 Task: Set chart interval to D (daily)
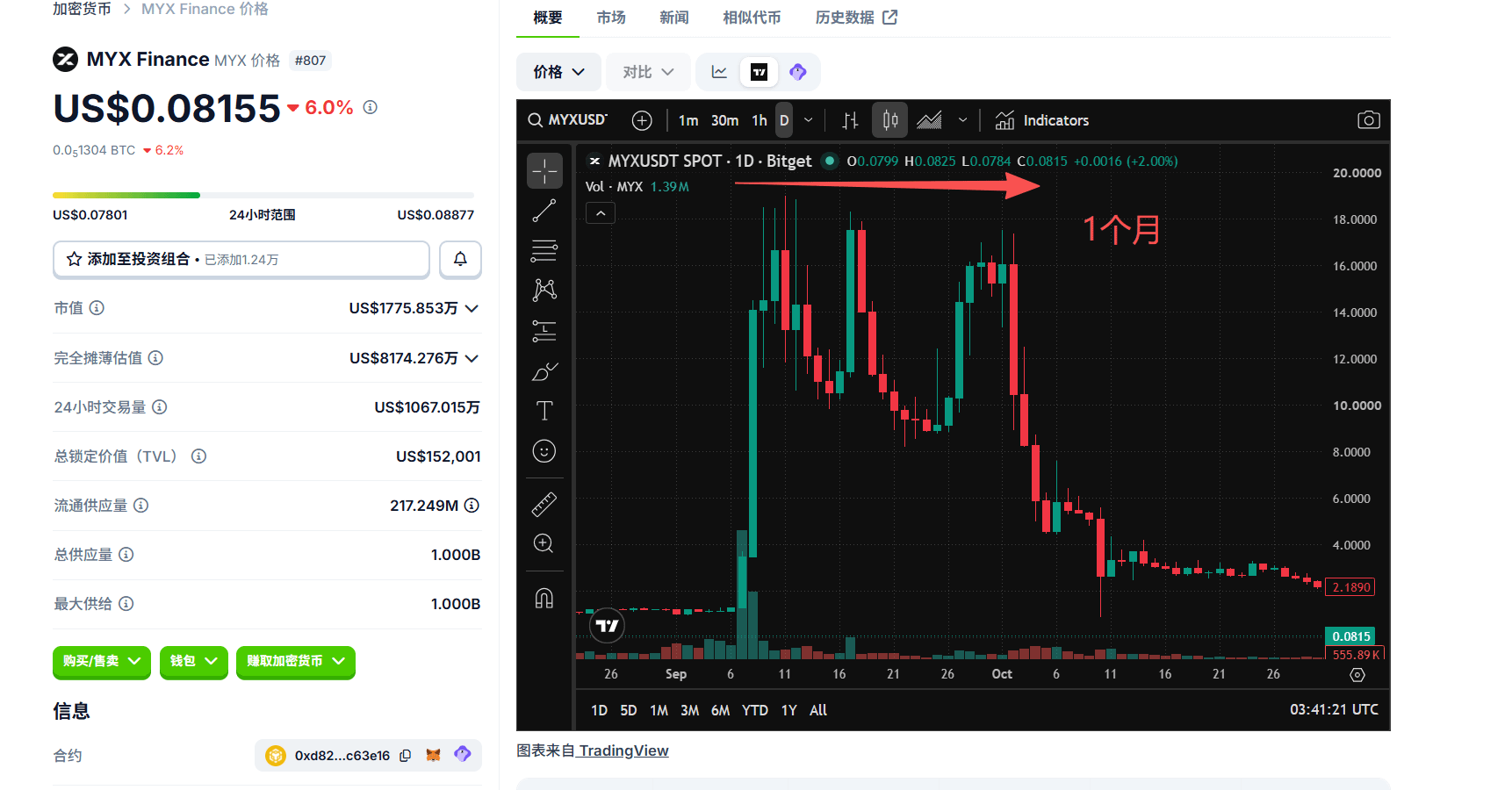pos(784,120)
